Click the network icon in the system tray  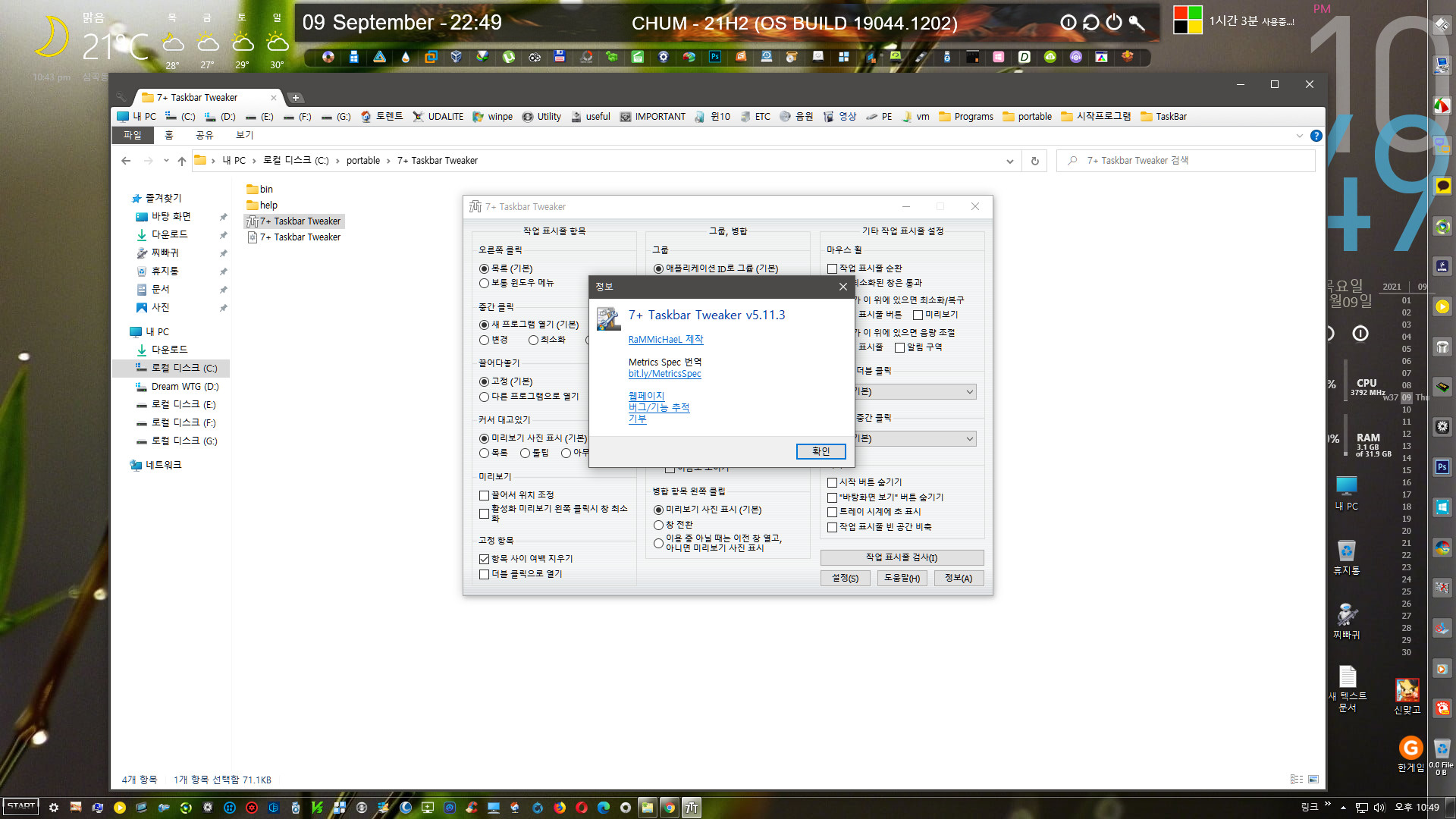click(1362, 808)
